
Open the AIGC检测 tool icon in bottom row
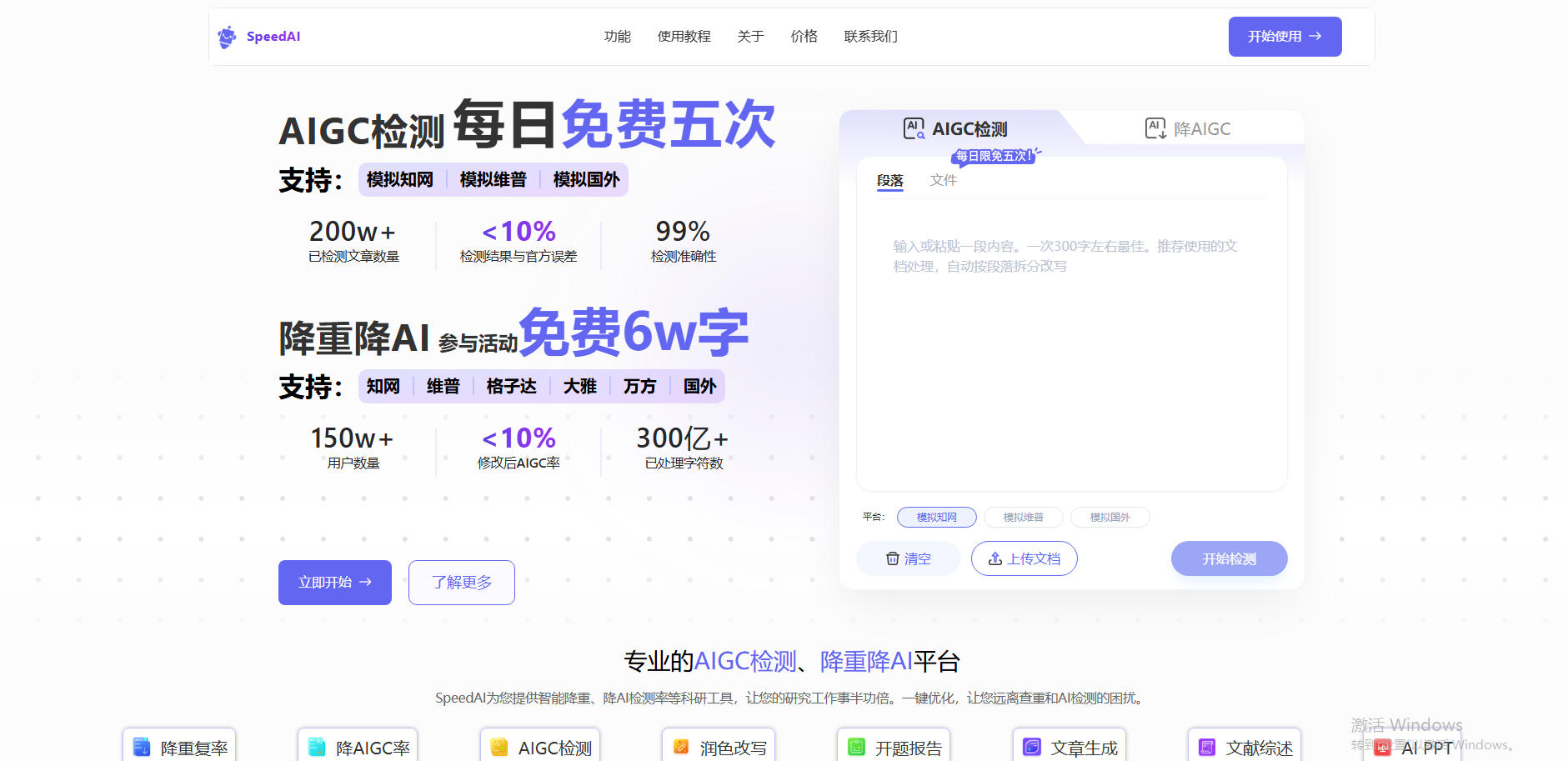[x=499, y=747]
